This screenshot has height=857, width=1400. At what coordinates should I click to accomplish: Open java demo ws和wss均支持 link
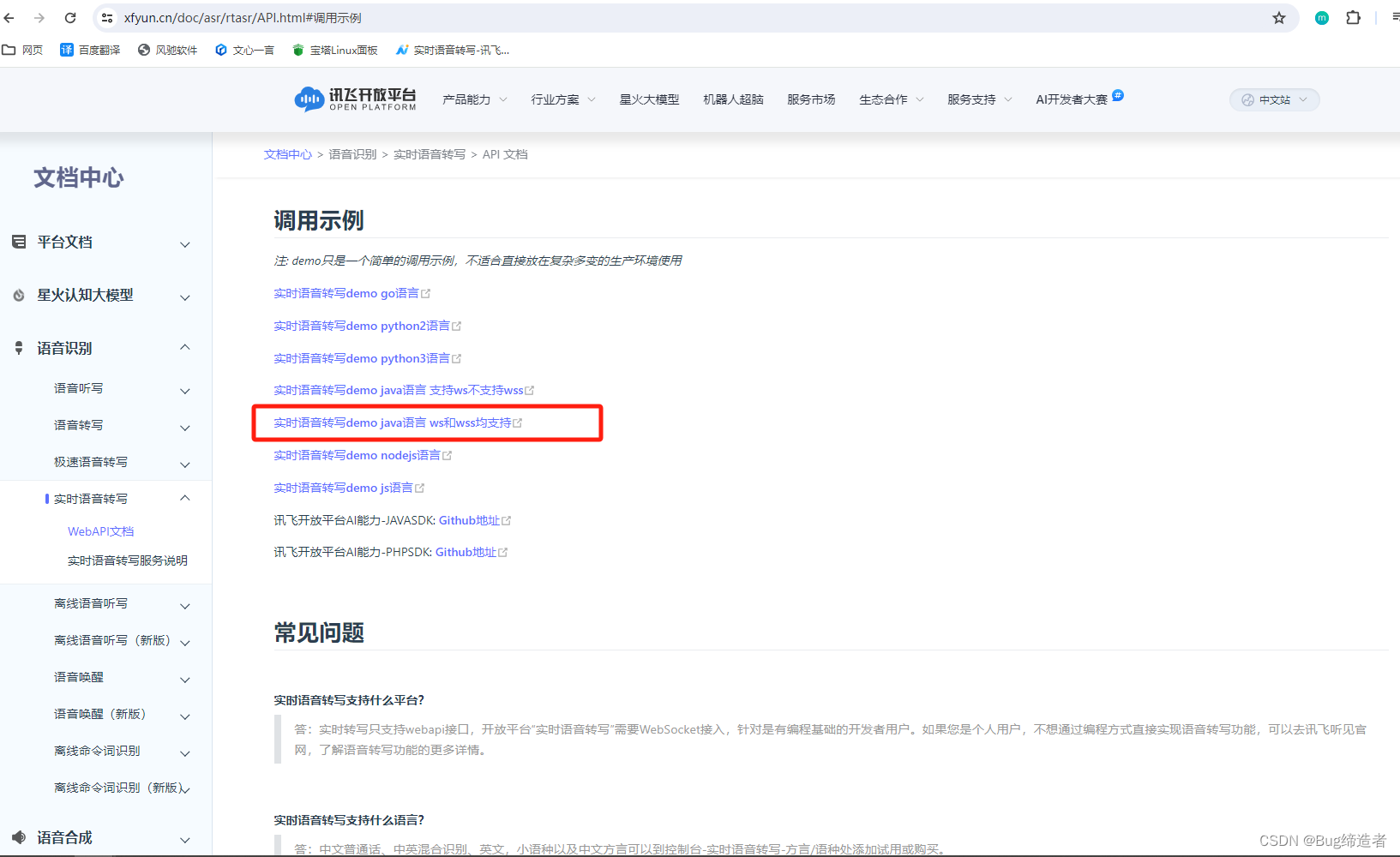(393, 423)
